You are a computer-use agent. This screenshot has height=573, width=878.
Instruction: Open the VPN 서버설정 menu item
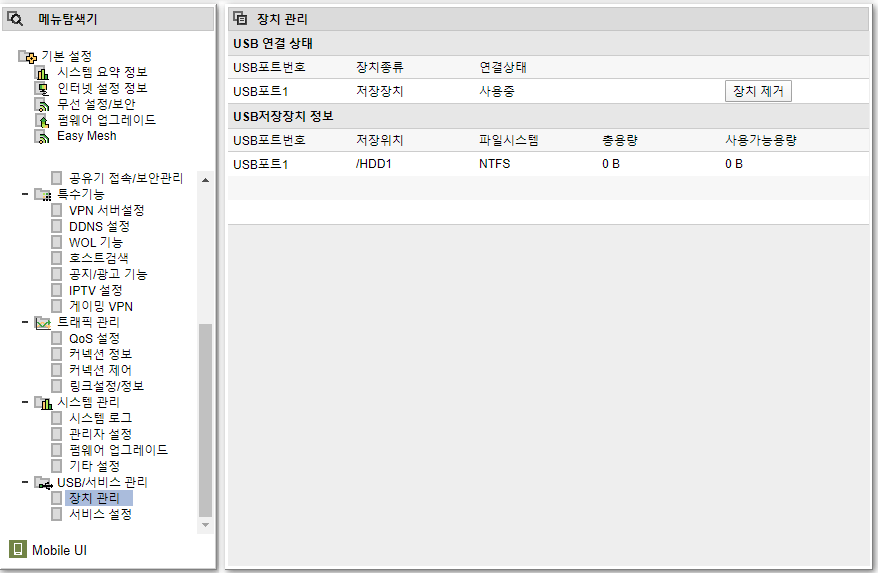[106, 211]
